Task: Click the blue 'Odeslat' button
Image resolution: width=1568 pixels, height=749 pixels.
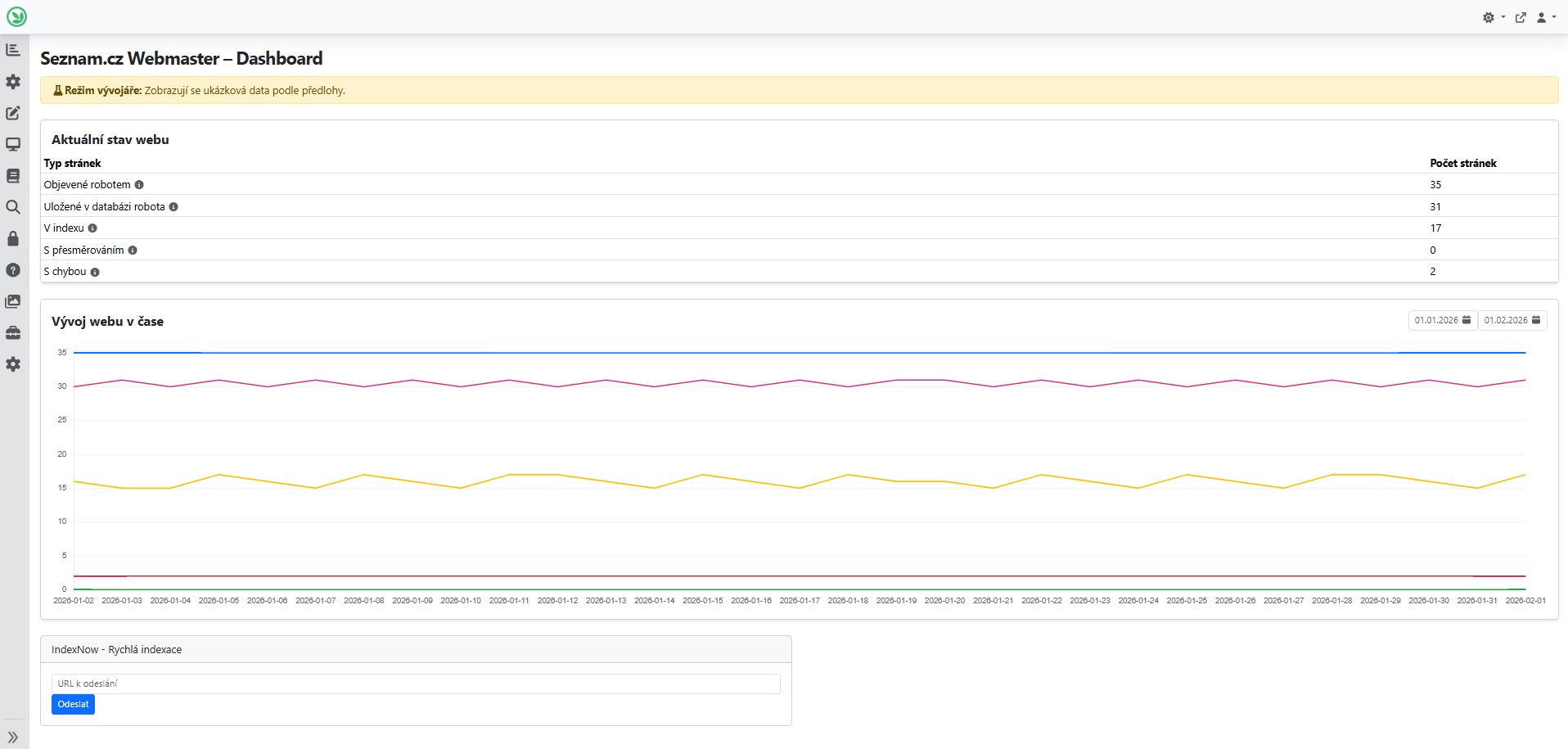Action: tap(73, 704)
